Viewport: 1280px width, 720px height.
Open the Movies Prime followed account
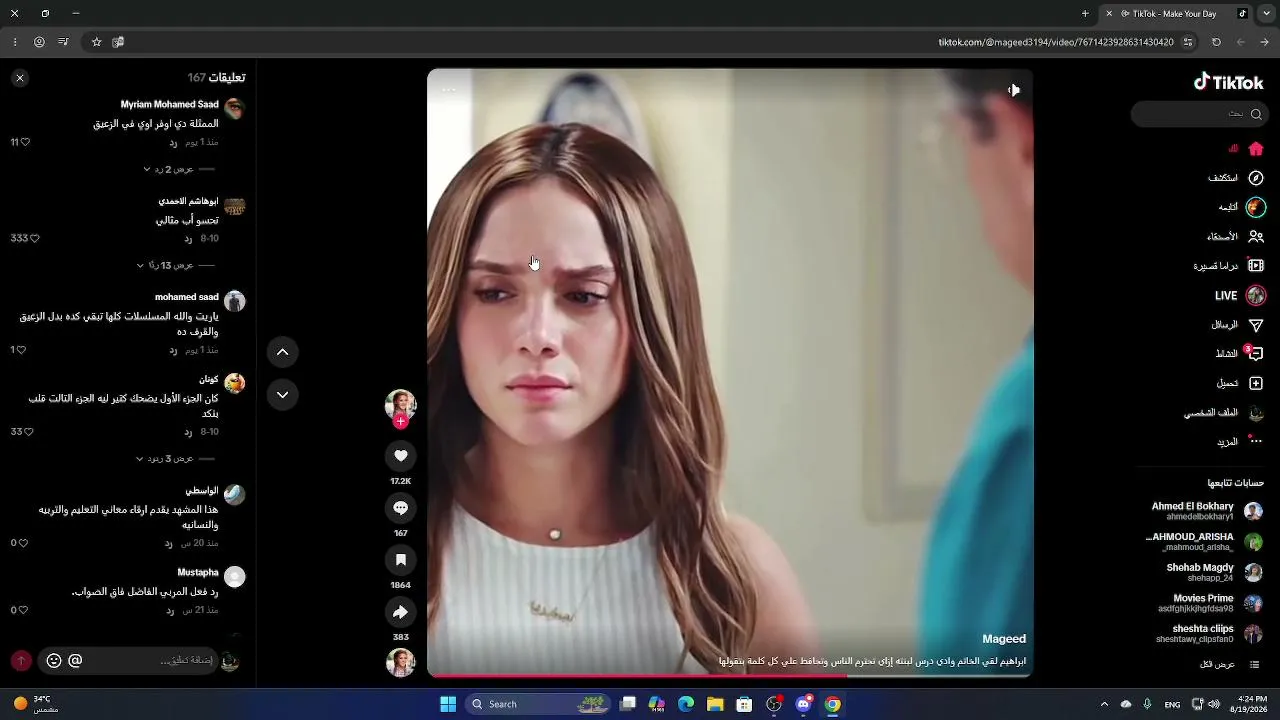(1210, 603)
